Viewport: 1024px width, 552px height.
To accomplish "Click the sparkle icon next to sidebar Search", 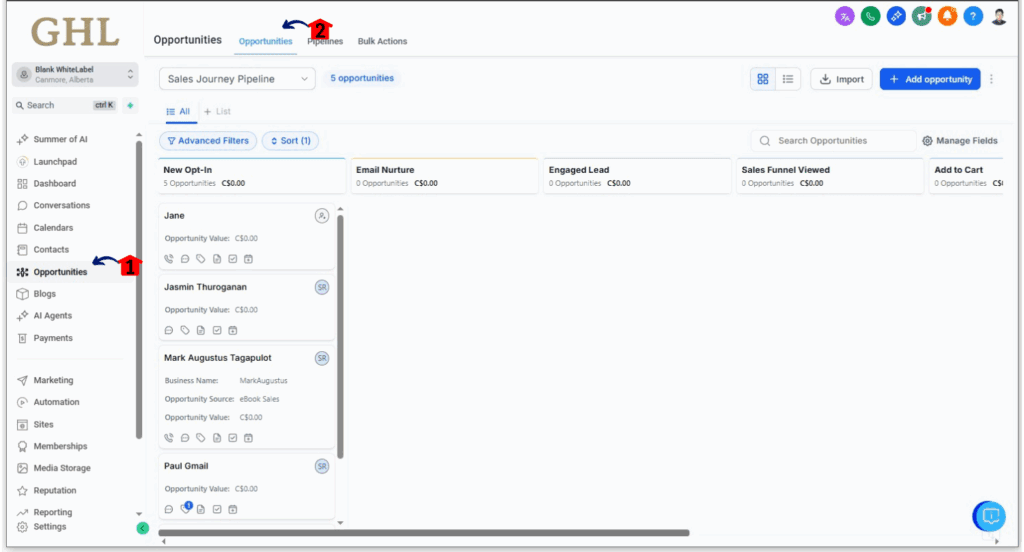I will click(130, 105).
